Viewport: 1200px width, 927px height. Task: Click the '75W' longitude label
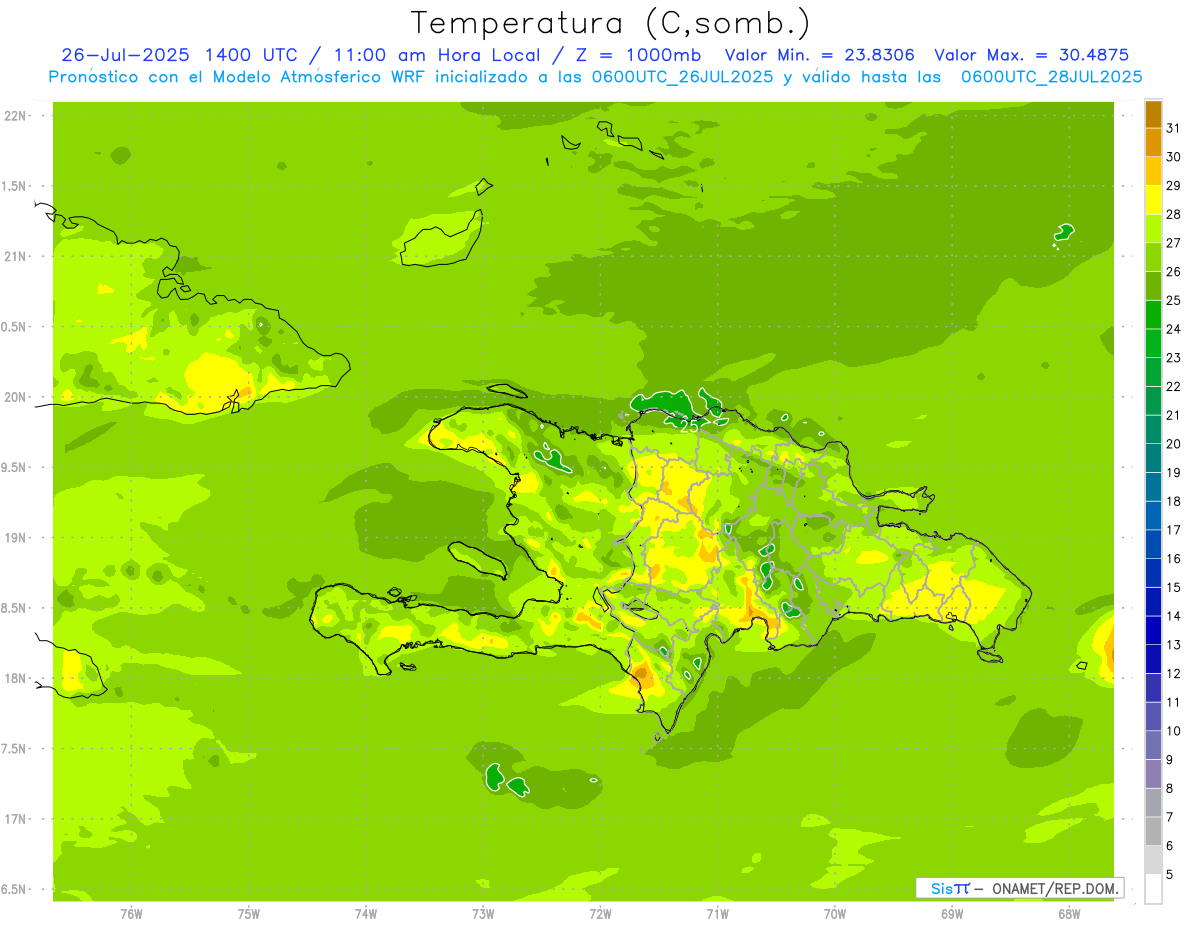(x=248, y=913)
